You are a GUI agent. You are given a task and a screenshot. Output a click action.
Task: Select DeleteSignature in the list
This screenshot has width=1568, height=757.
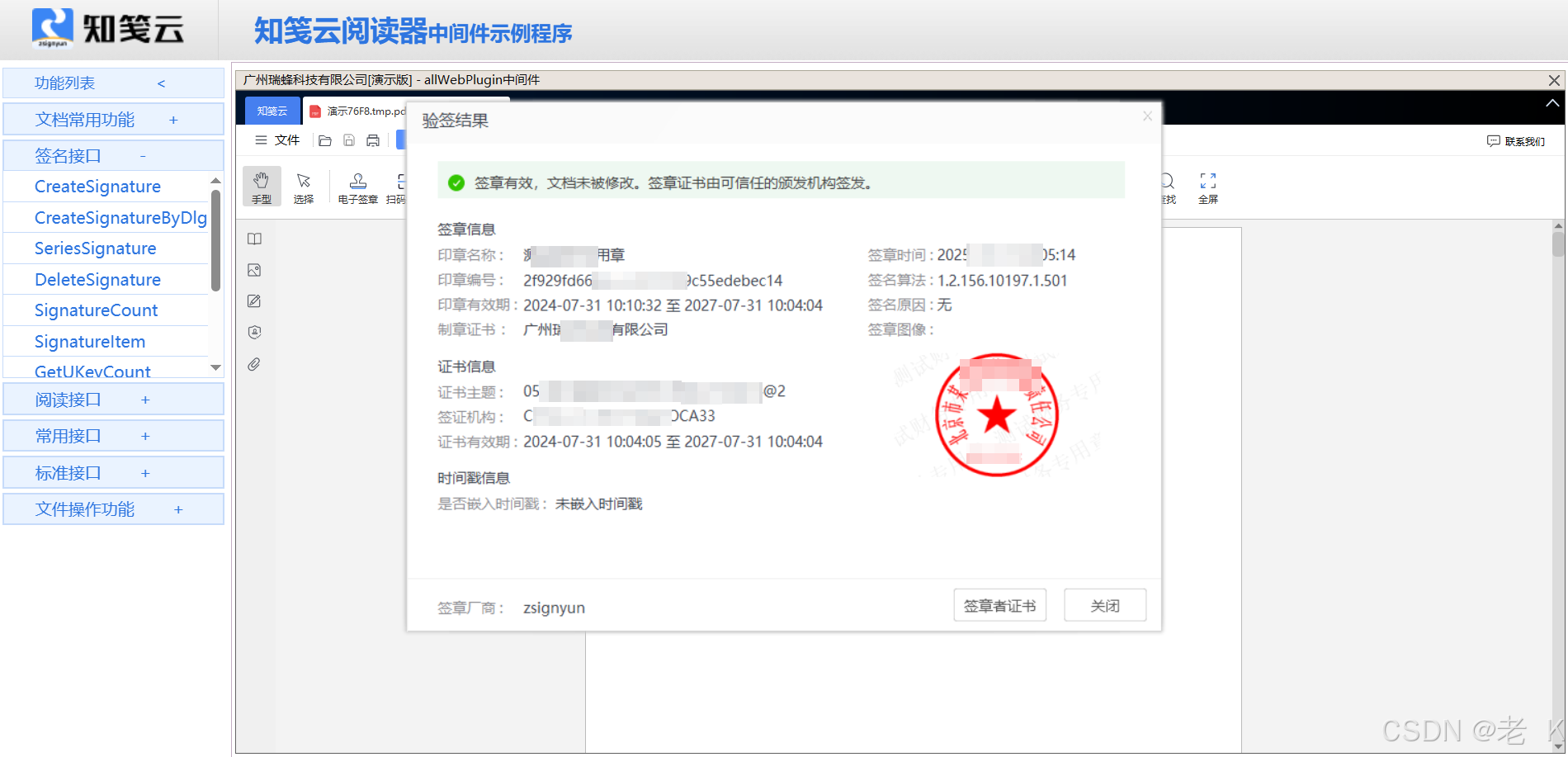tap(97, 280)
